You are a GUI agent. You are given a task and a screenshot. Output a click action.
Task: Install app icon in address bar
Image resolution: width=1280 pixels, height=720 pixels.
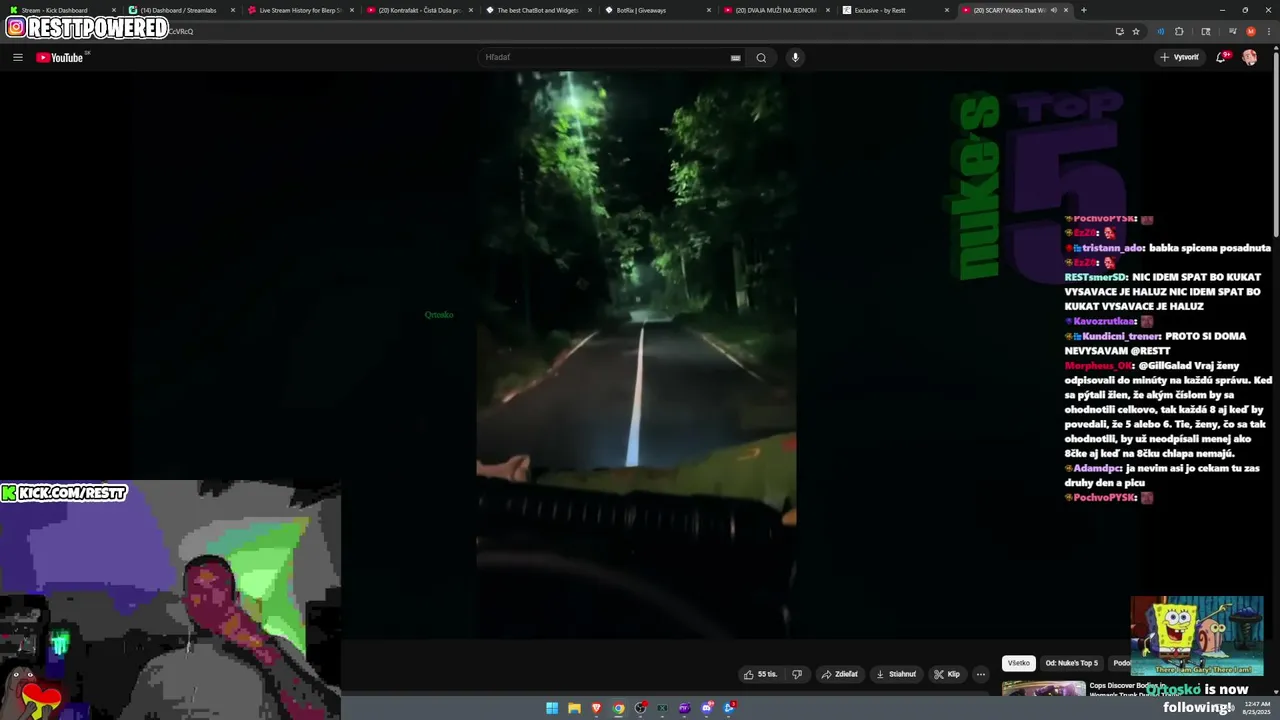[x=1119, y=31]
